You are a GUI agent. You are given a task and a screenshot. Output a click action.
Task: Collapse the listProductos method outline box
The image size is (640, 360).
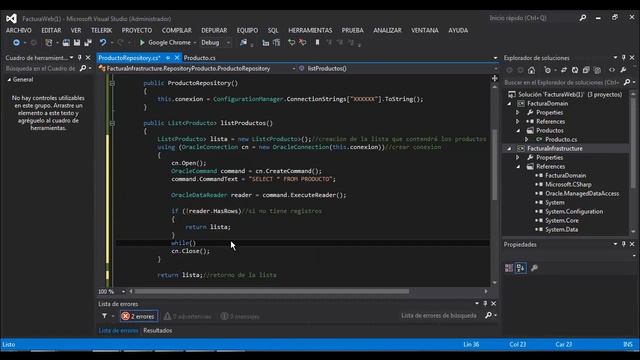click(112, 123)
